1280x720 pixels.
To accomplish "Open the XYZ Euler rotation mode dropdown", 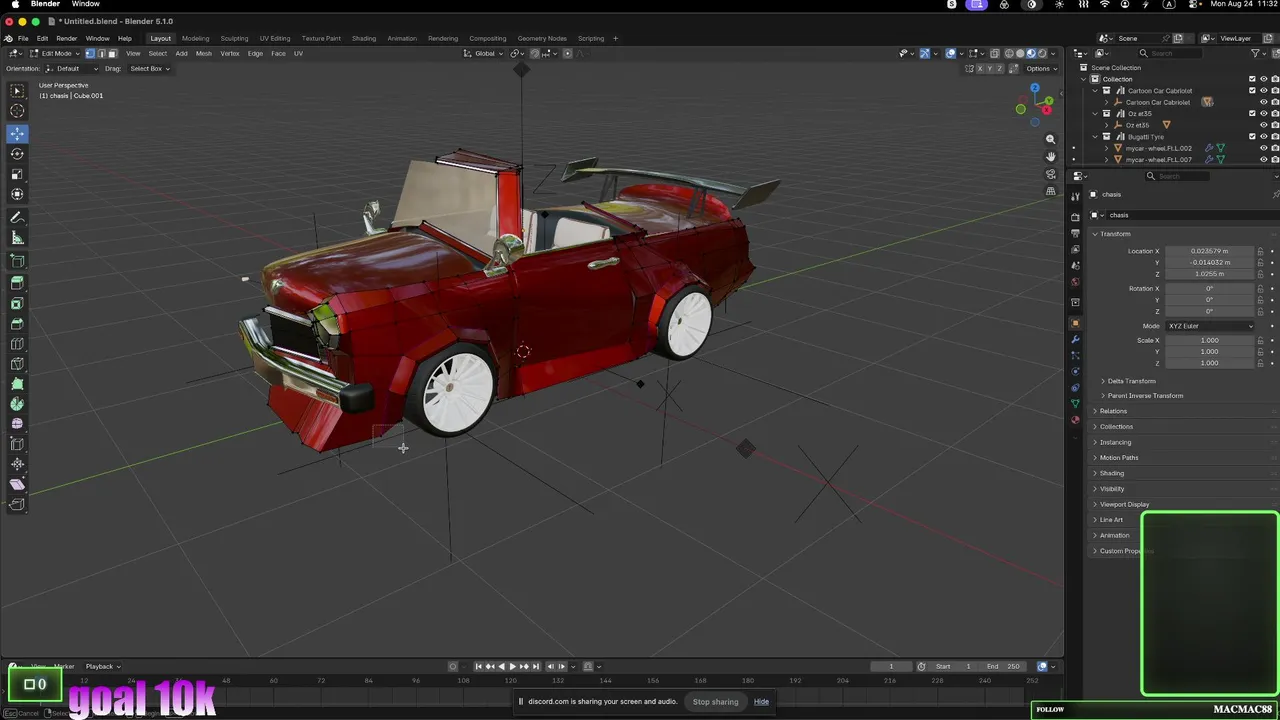I will [1210, 326].
